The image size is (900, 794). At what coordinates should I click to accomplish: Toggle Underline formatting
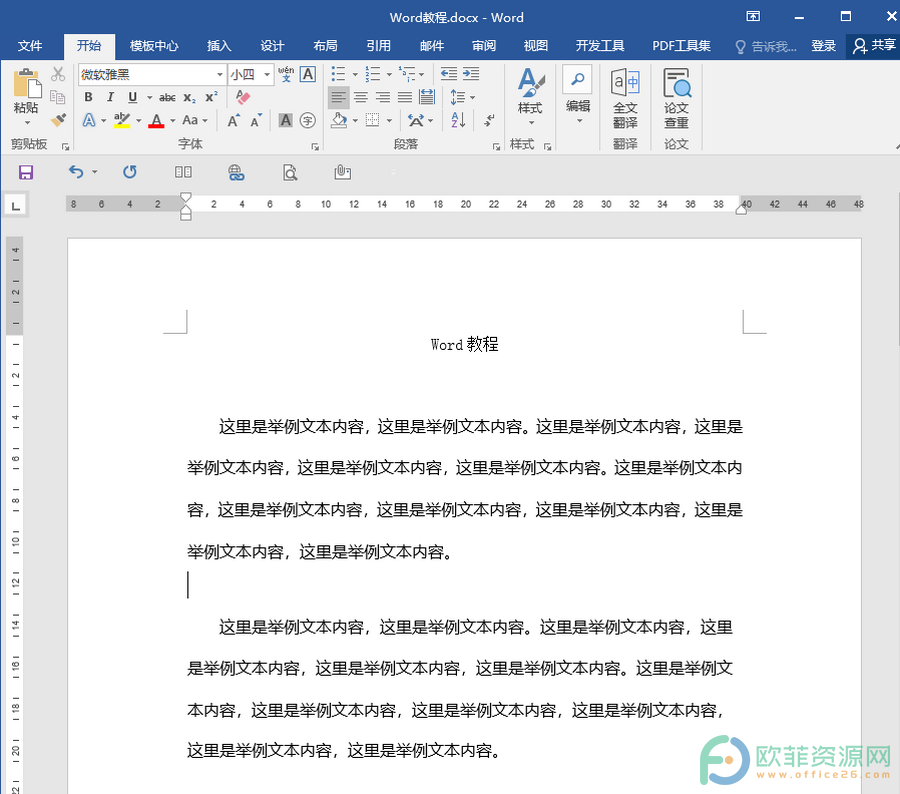(133, 97)
